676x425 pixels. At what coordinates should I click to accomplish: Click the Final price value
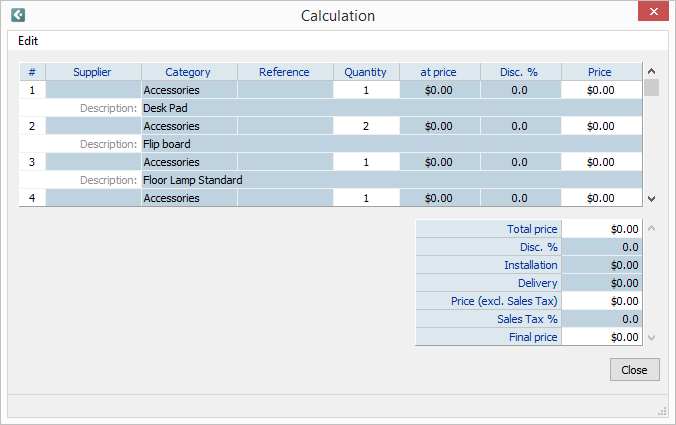click(x=601, y=337)
